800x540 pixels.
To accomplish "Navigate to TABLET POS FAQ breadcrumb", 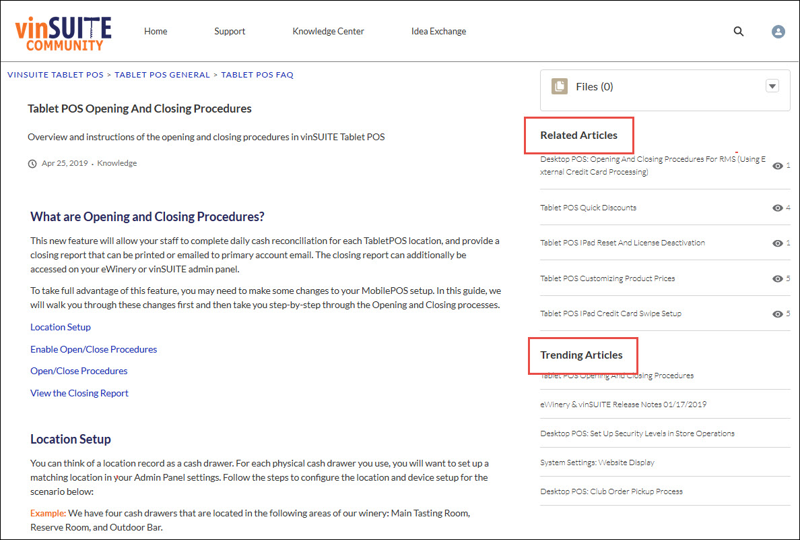I will (x=257, y=75).
